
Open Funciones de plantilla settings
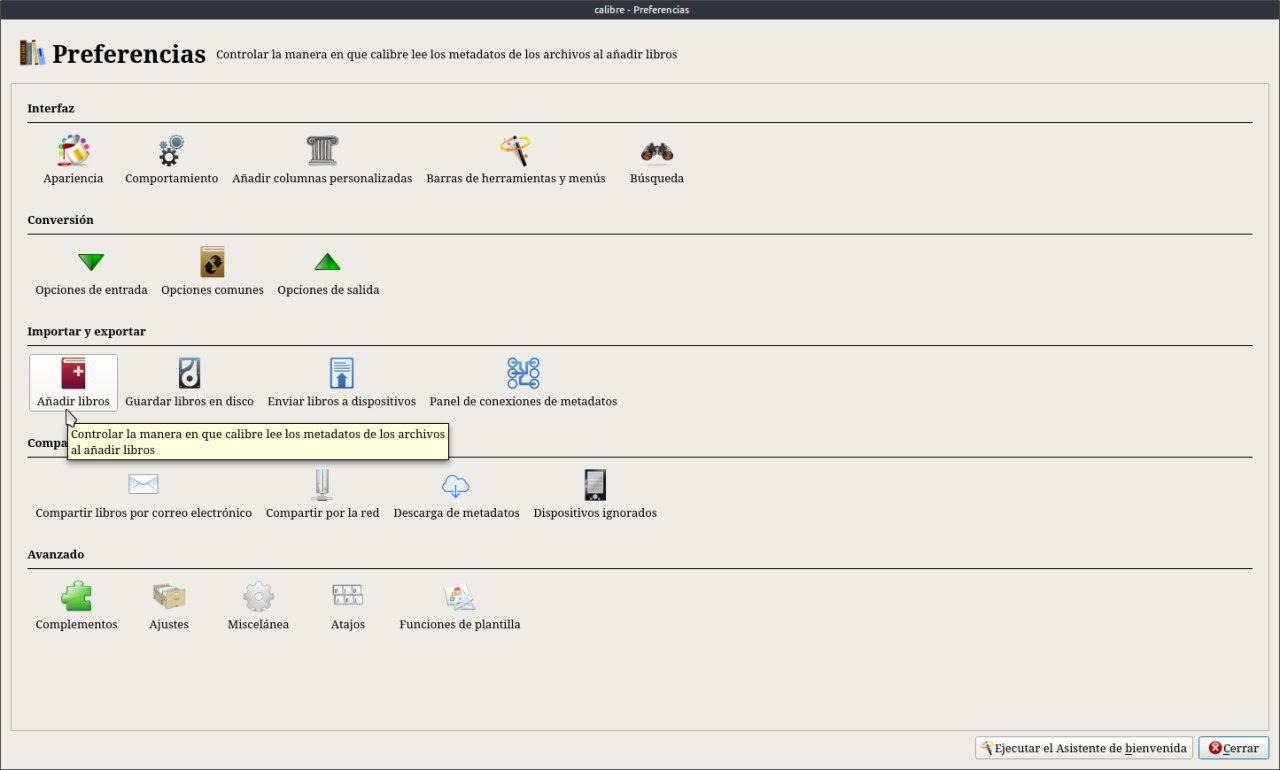click(x=460, y=606)
